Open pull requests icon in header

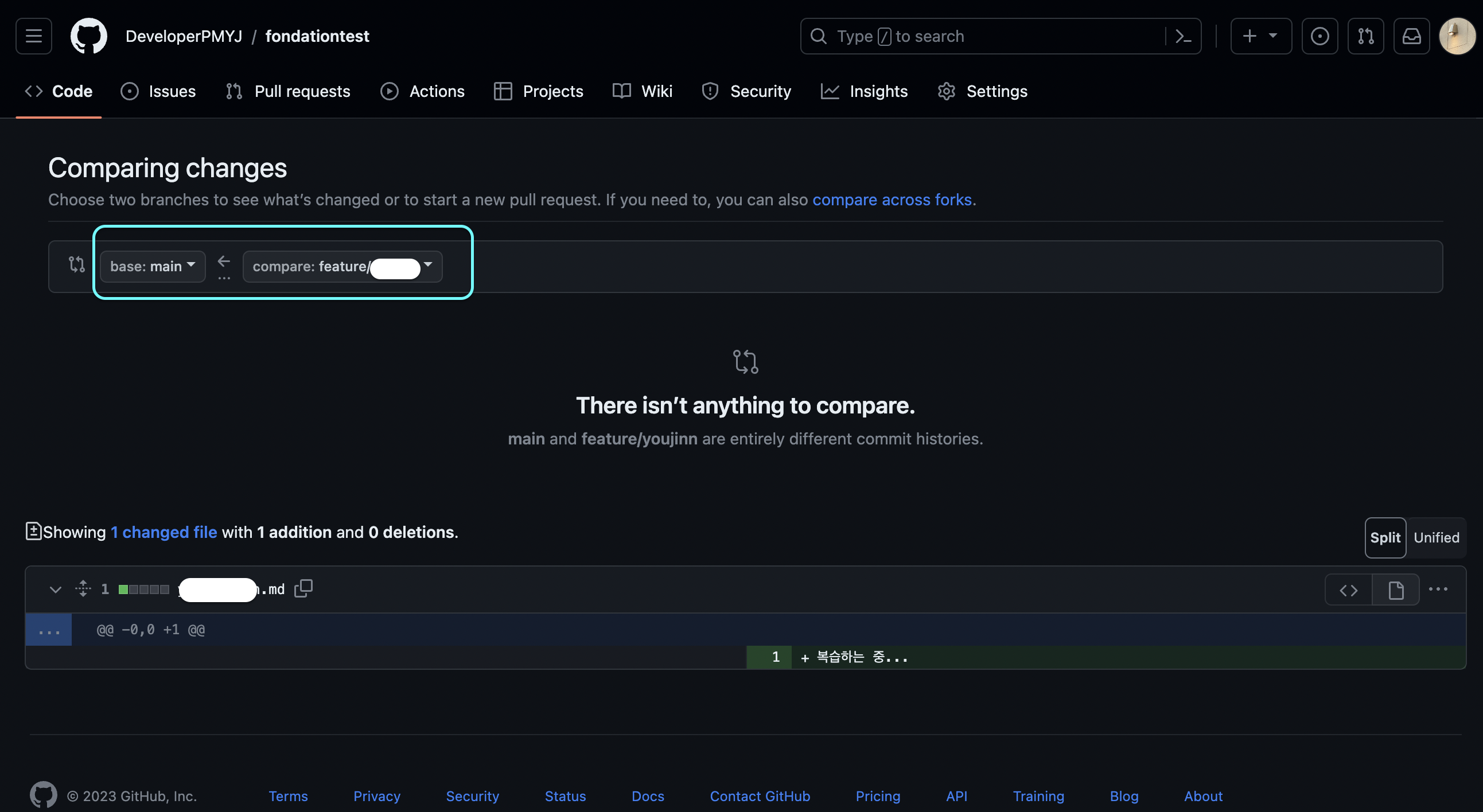click(x=1365, y=36)
